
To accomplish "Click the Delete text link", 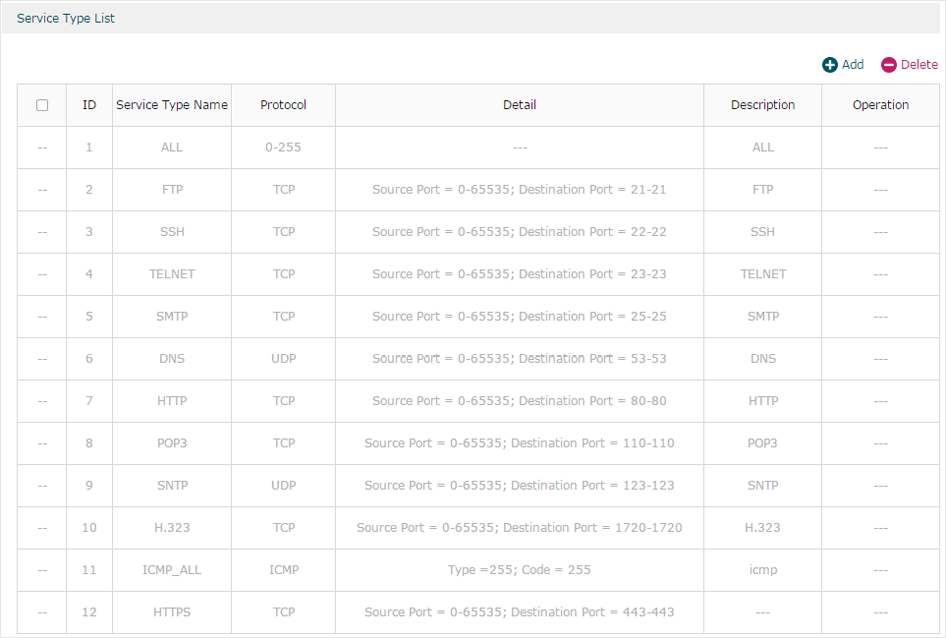I will click(919, 65).
